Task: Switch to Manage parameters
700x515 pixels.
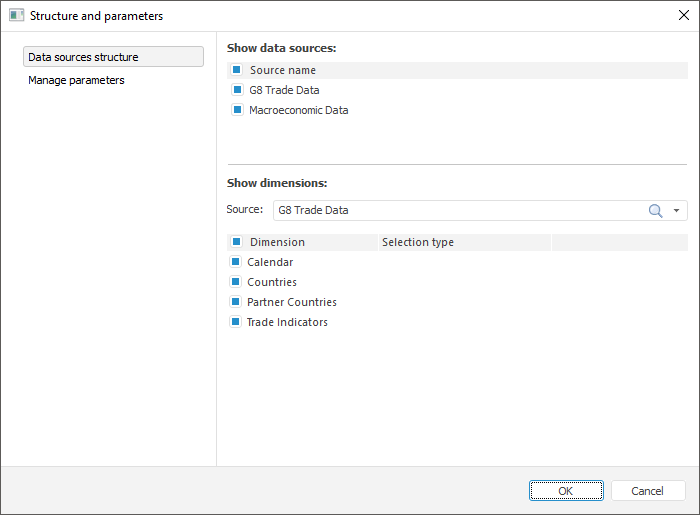Action: click(77, 80)
